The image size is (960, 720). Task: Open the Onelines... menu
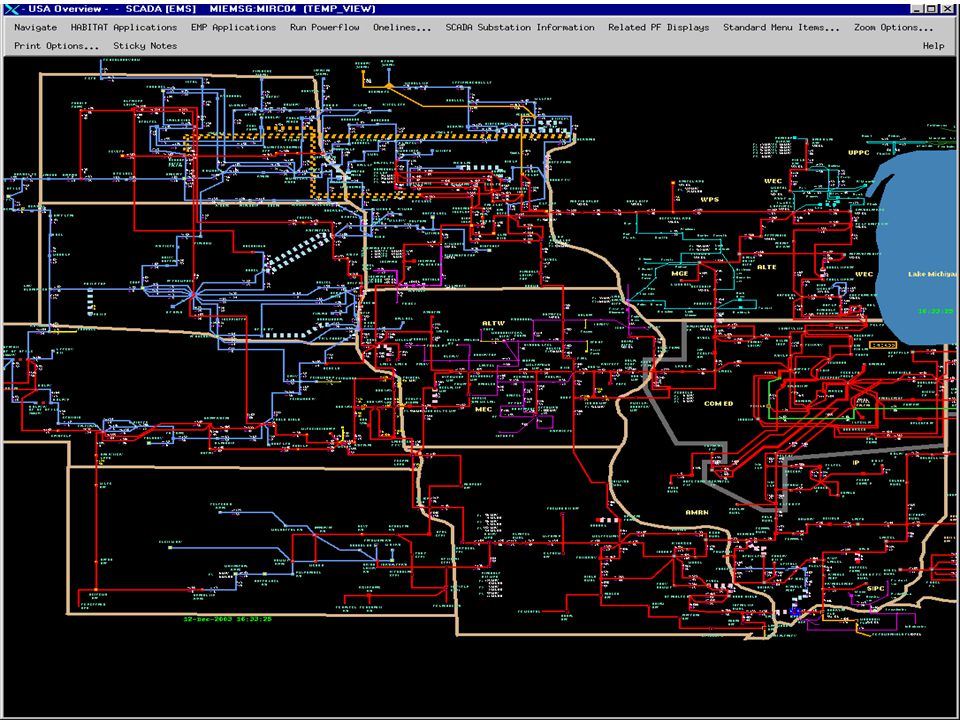click(x=402, y=28)
